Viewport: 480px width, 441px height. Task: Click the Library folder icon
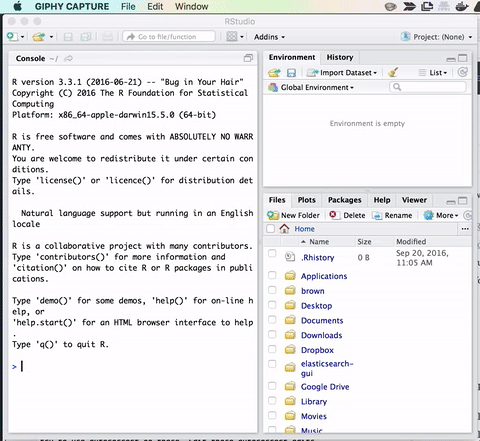290,401
